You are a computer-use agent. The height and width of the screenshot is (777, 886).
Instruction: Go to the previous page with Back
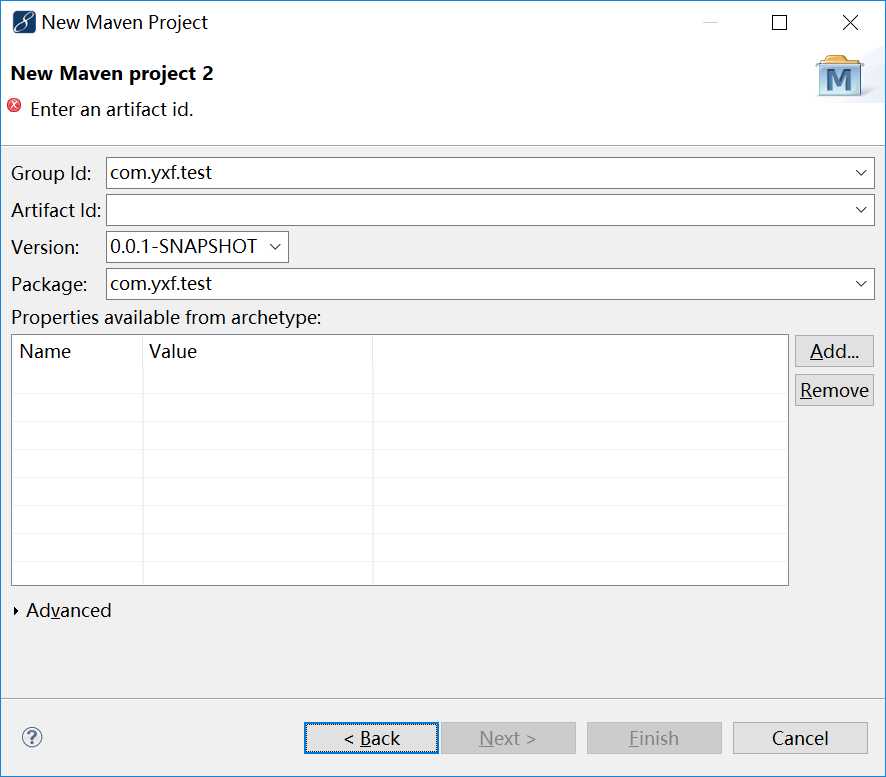click(x=371, y=738)
